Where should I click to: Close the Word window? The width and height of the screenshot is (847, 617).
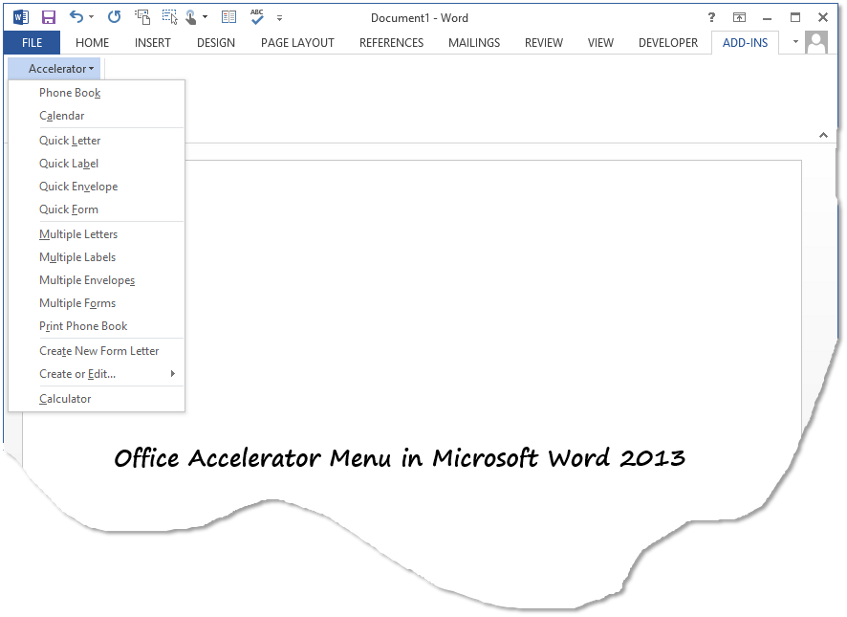point(823,17)
